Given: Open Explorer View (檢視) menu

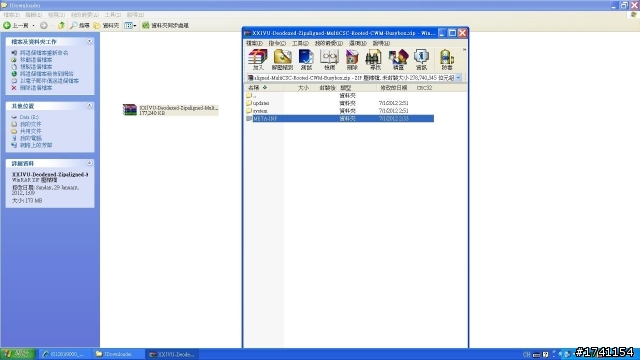Looking at the screenshot, I should [x=56, y=15].
